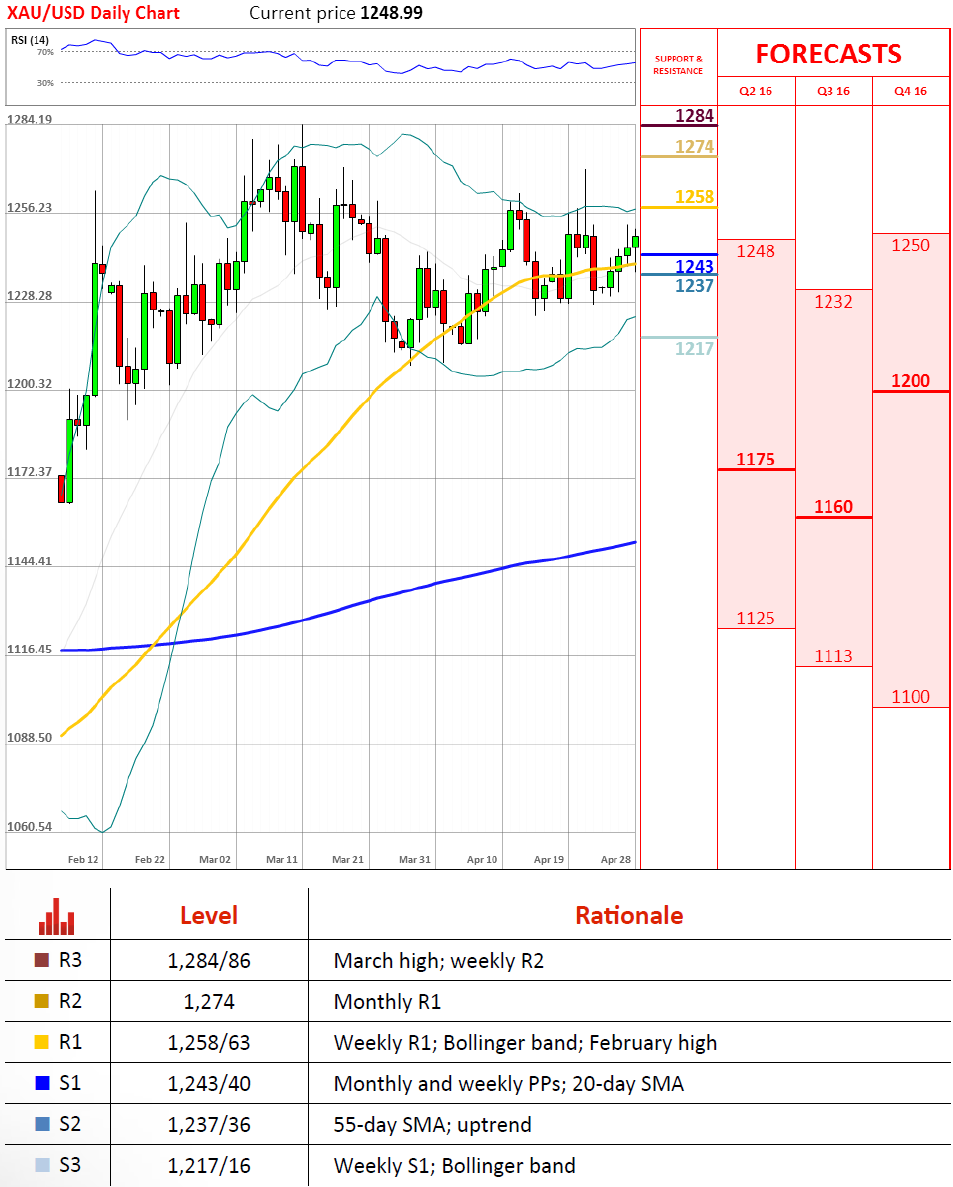Click 'Weekly R1; Bollinger band; February high'
The width and height of the screenshot is (953, 1187).
click(525, 1042)
